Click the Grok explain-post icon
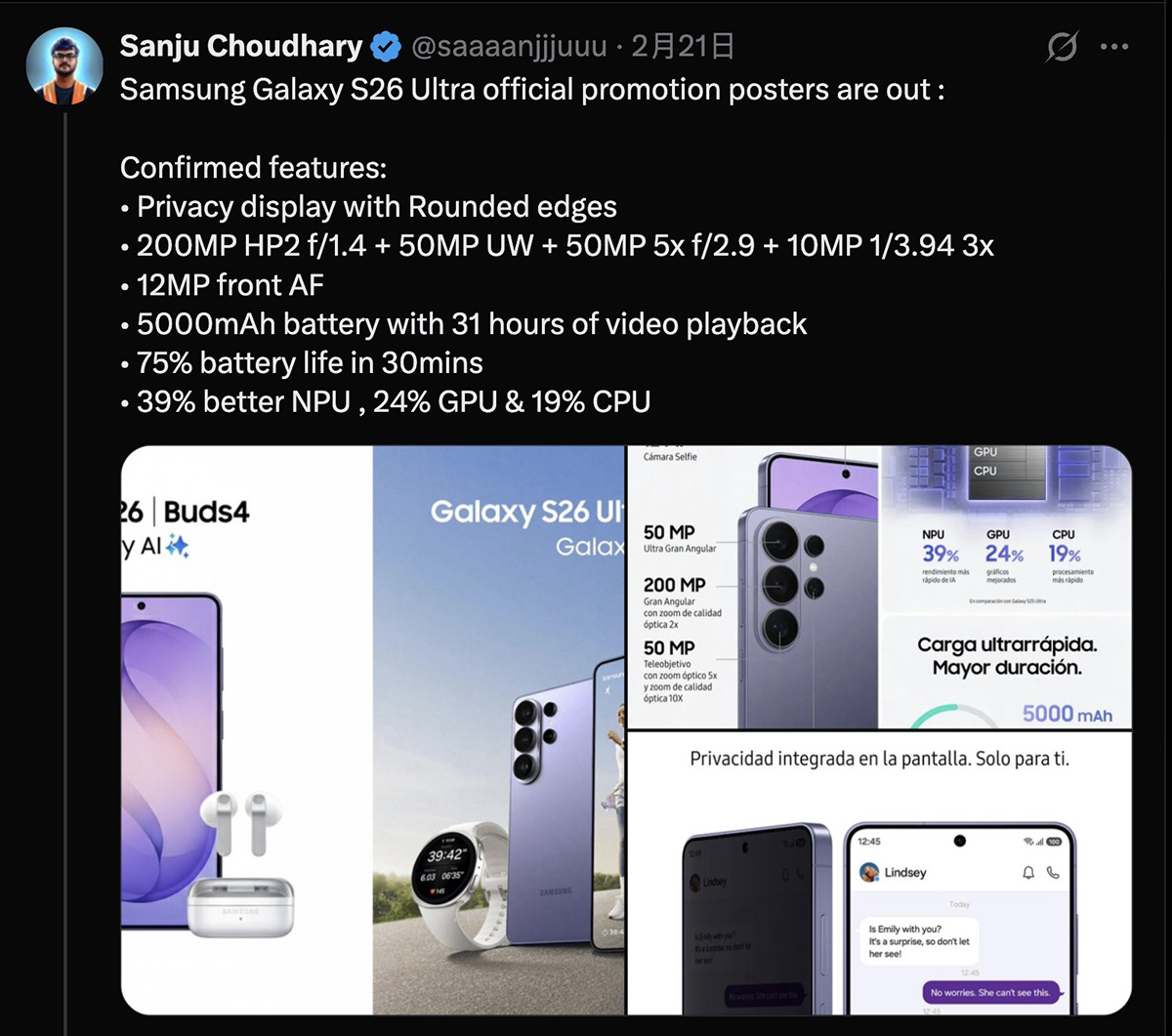Image resolution: width=1172 pixels, height=1036 pixels. click(x=1061, y=47)
